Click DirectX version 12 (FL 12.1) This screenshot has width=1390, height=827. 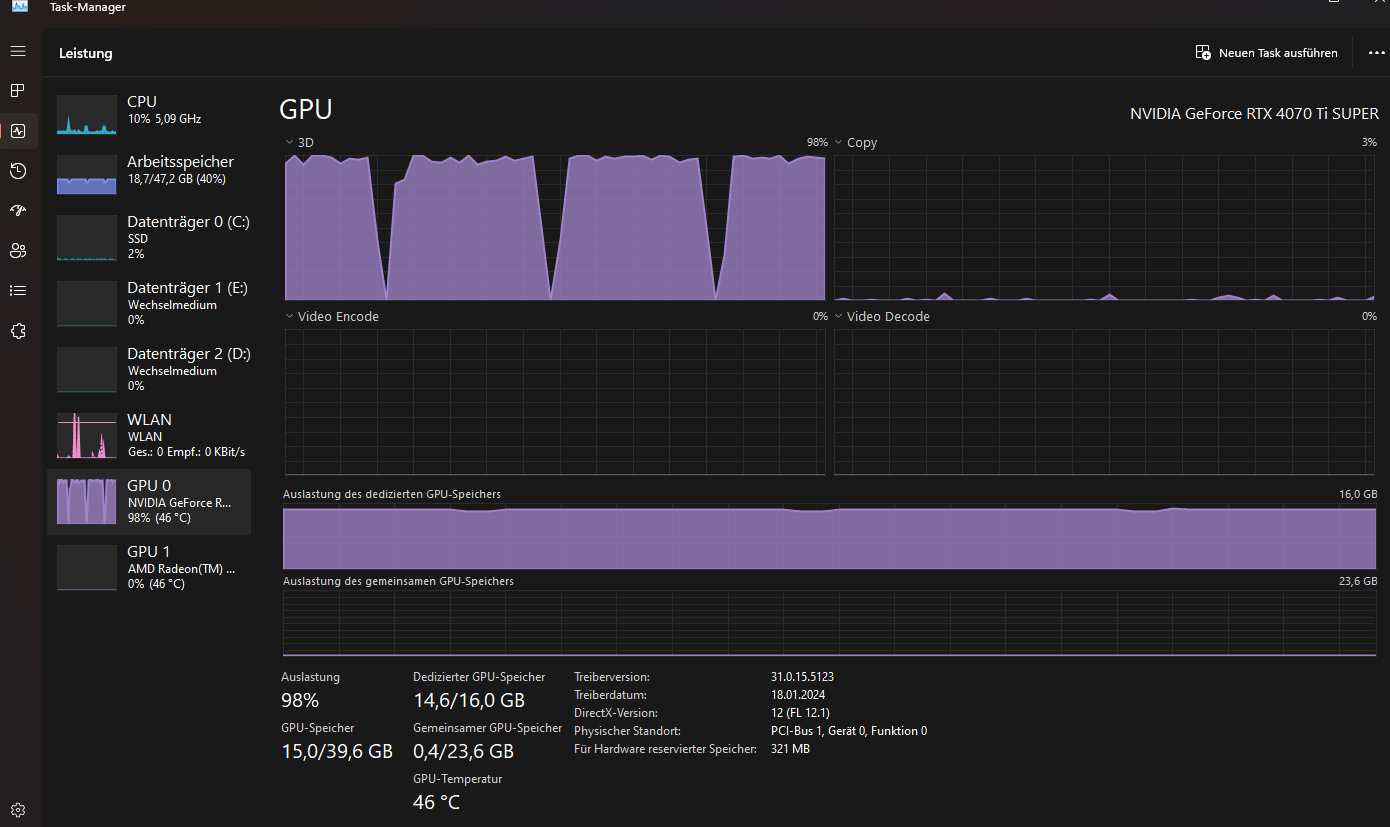click(x=800, y=713)
